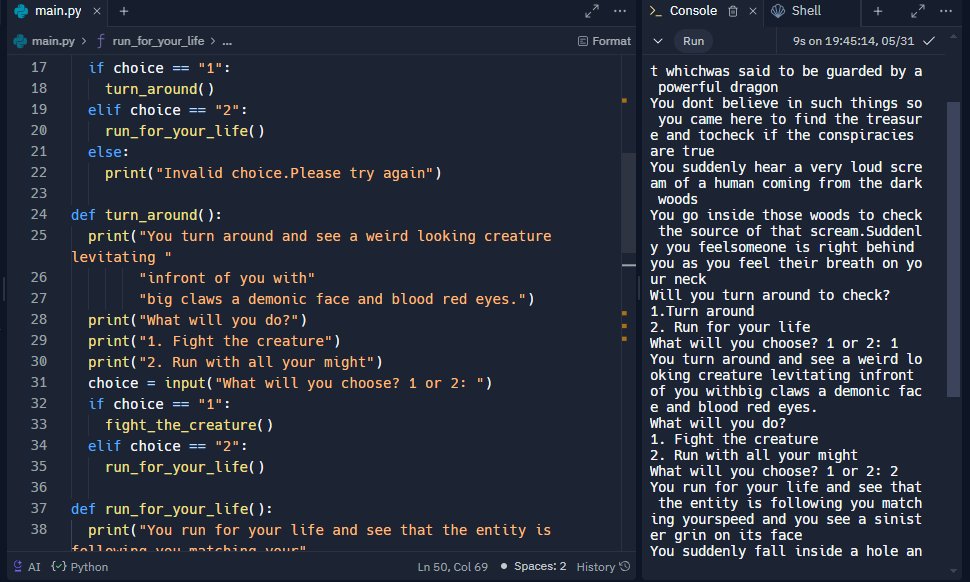Click the Python logo on the main.py tab
The width and height of the screenshot is (970, 582).
click(20, 13)
